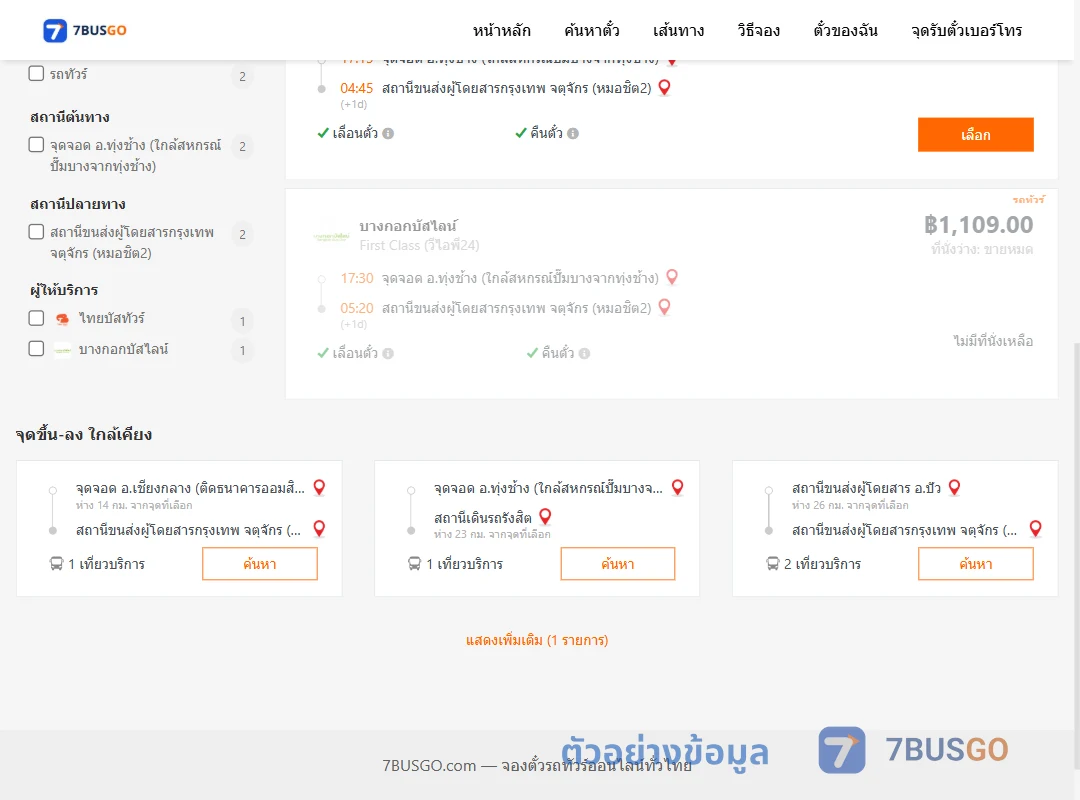The width and height of the screenshot is (1080, 800).
Task: Open the 7BUSGO logo in the header
Action: click(x=85, y=30)
